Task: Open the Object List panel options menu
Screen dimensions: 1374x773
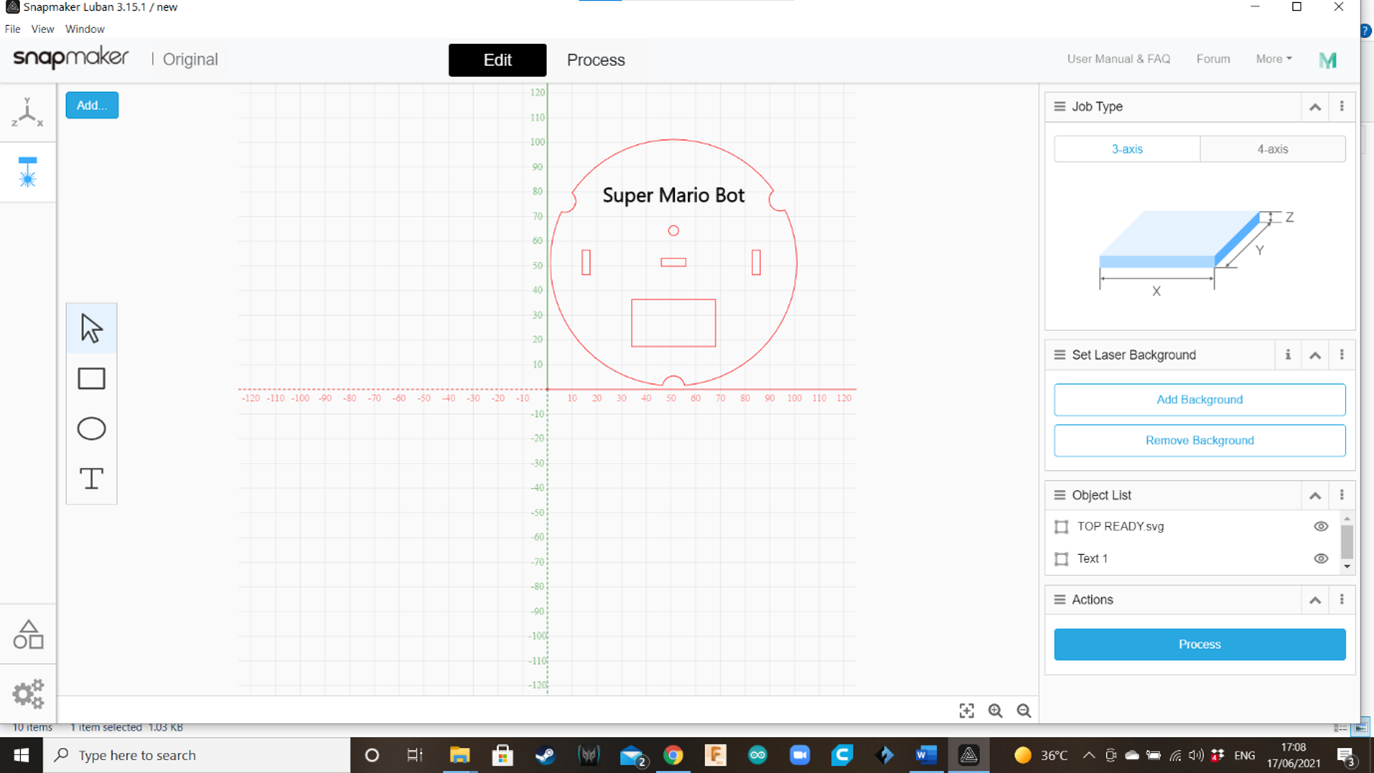Action: point(1342,495)
